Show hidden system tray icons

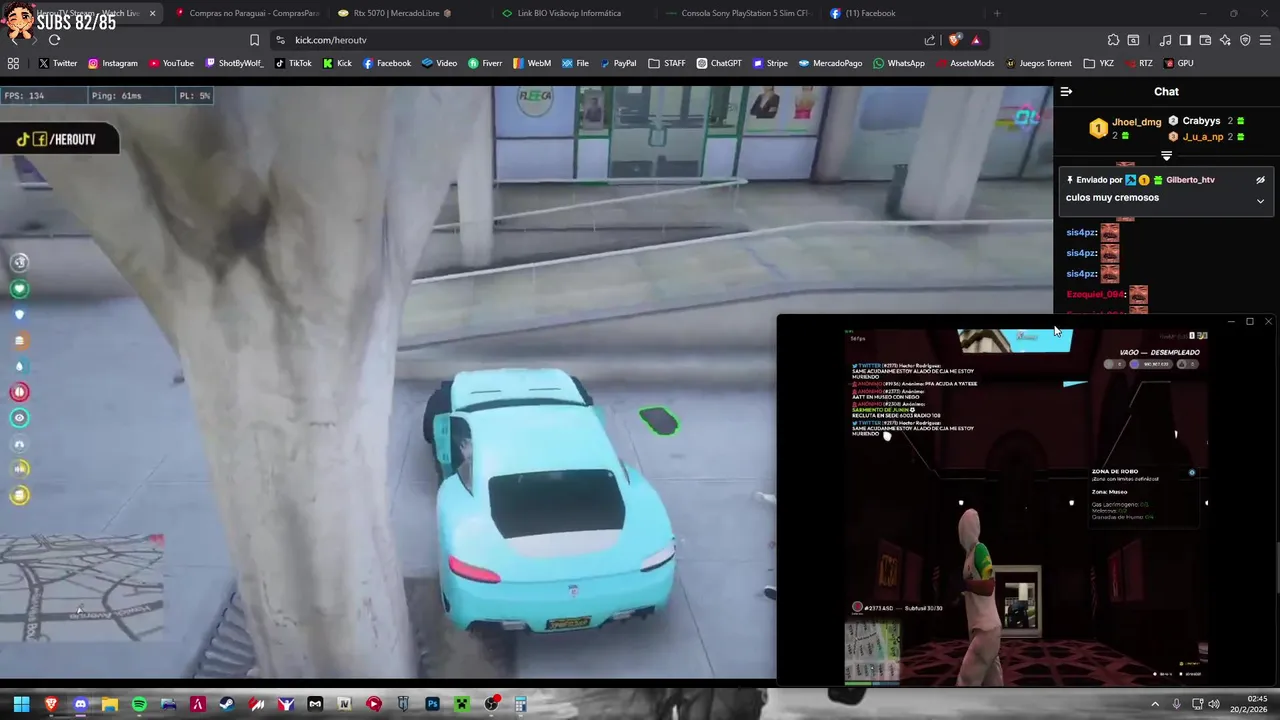pos(1155,704)
